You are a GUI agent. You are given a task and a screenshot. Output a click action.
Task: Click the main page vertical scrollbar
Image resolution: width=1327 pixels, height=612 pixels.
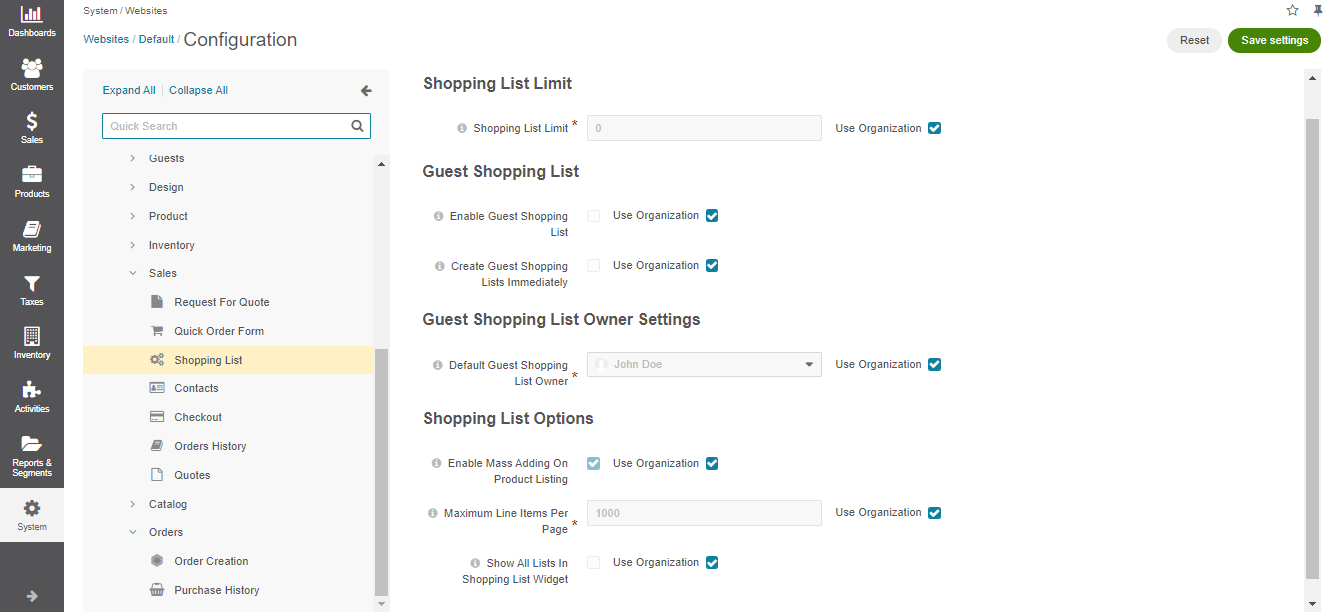click(x=1313, y=348)
